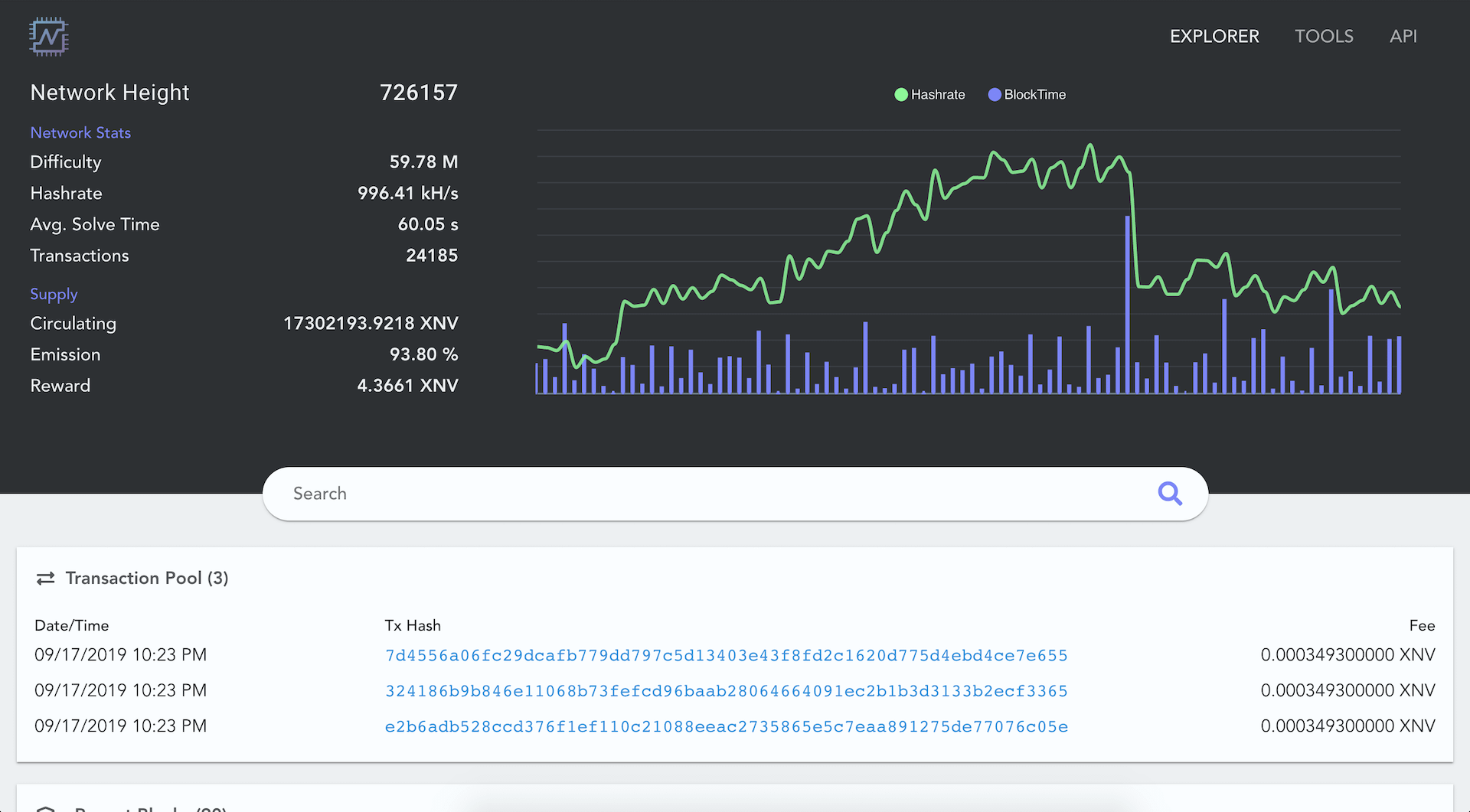Open transaction hash starting with e2b6ad
The width and height of the screenshot is (1470, 812).
click(726, 726)
